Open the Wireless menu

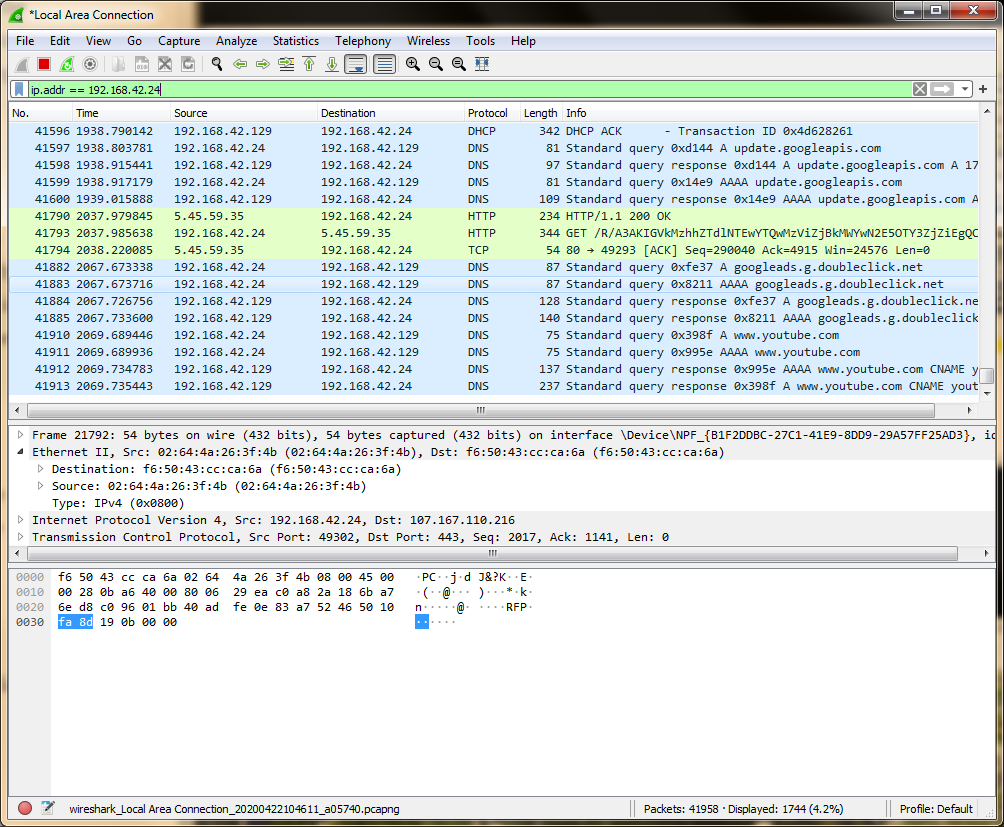pos(428,41)
